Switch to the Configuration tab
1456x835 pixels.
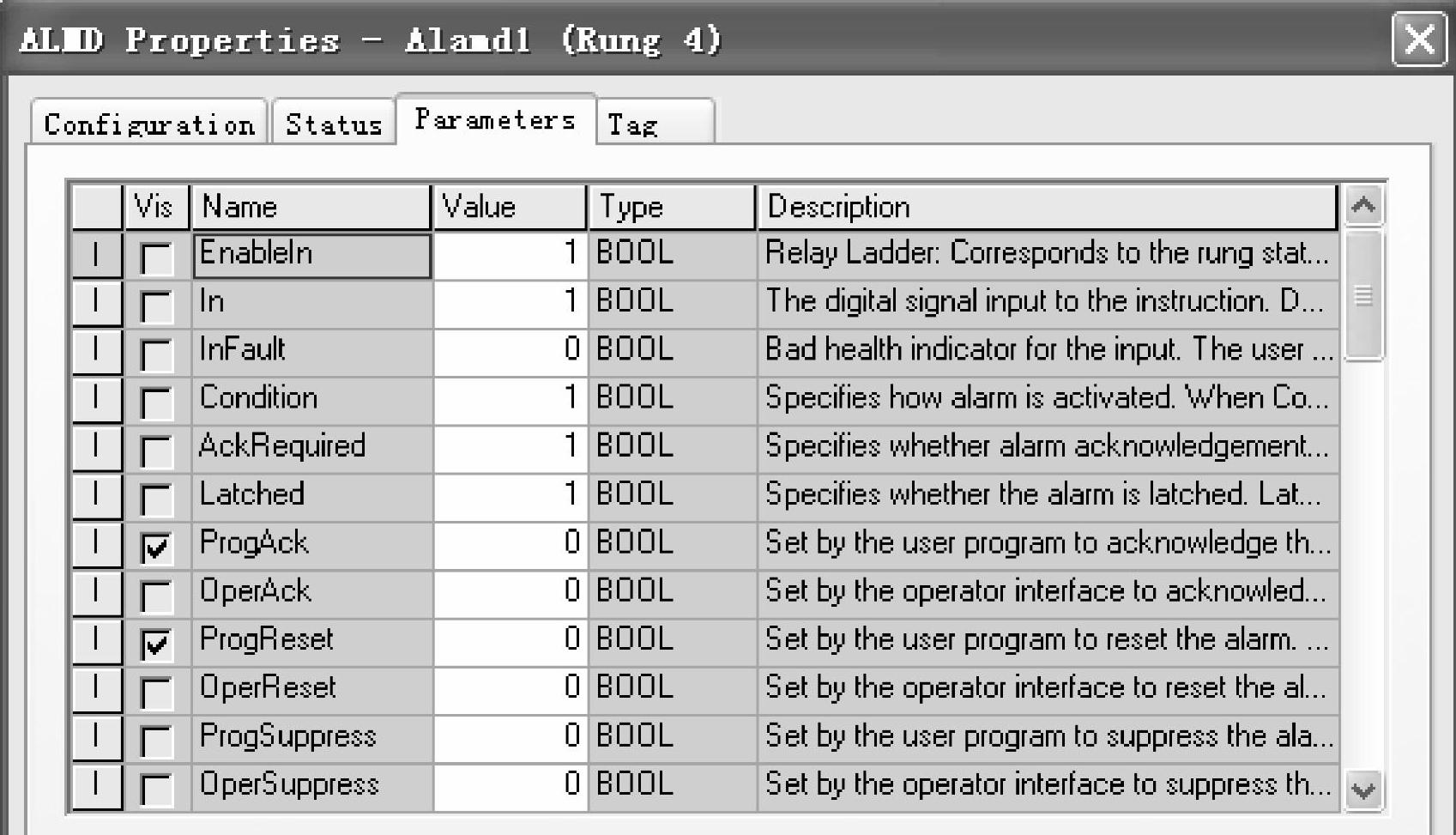click(x=149, y=124)
